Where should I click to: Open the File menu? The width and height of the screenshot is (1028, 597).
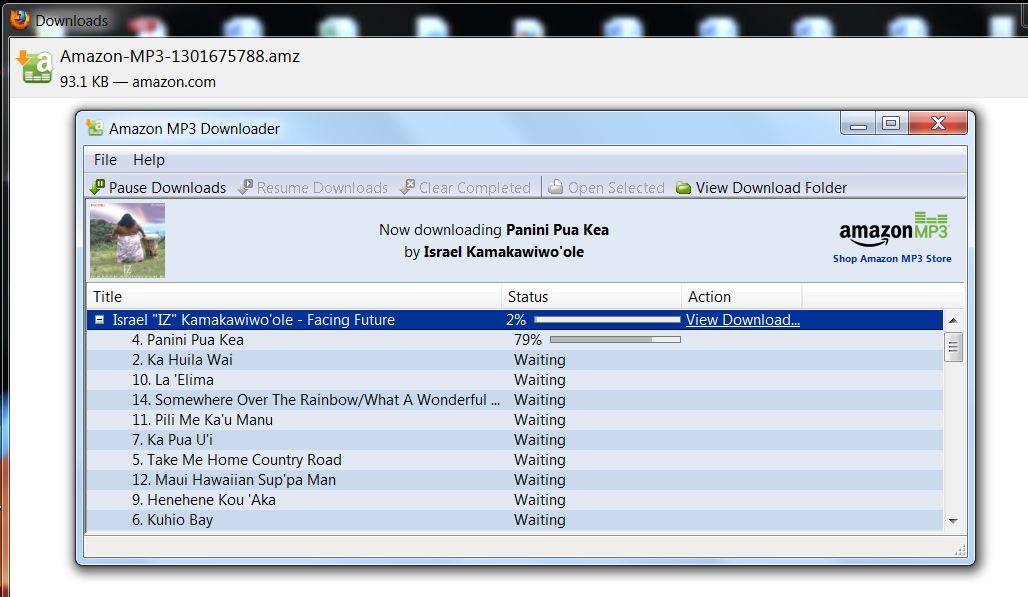click(x=105, y=160)
